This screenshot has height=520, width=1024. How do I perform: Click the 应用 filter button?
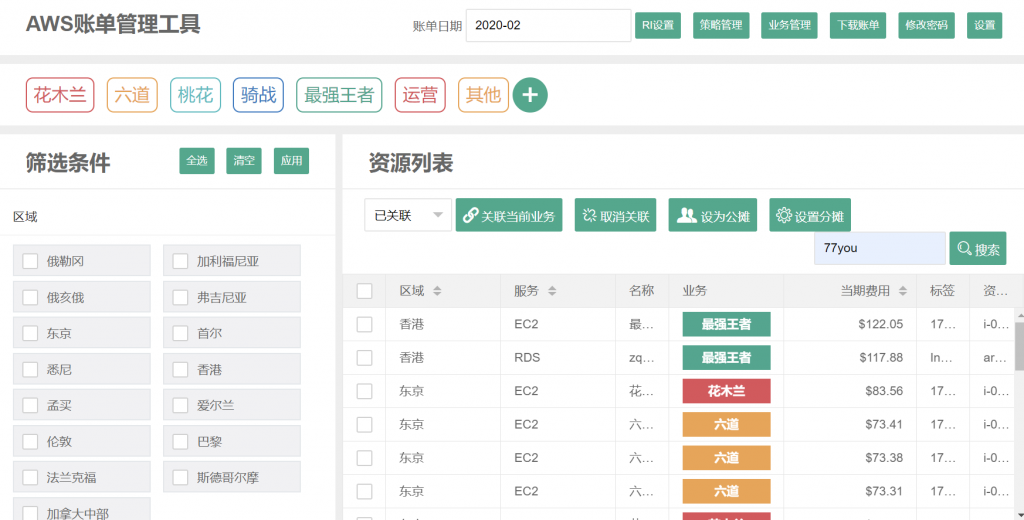click(291, 161)
